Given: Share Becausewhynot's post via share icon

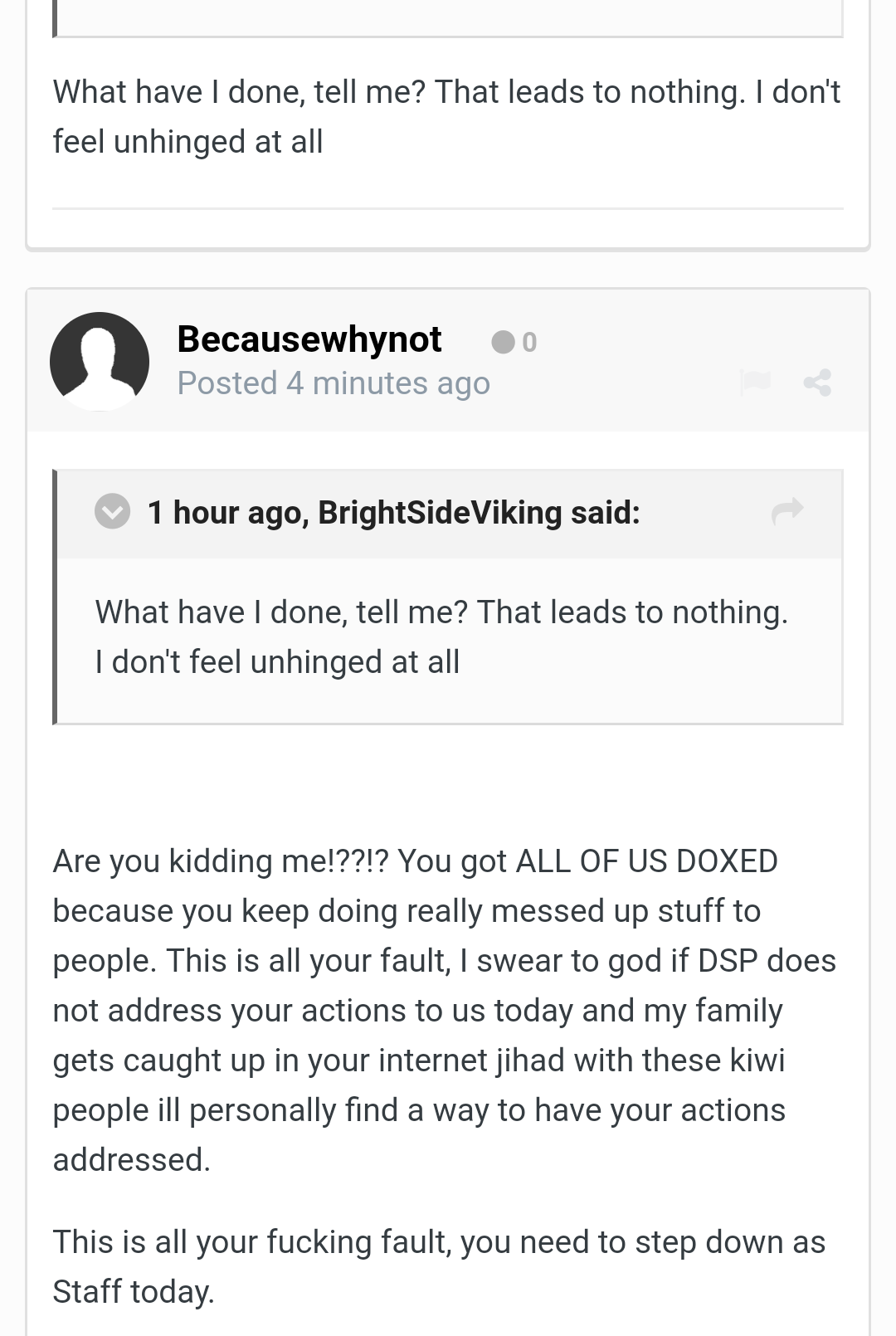Looking at the screenshot, I should (817, 383).
